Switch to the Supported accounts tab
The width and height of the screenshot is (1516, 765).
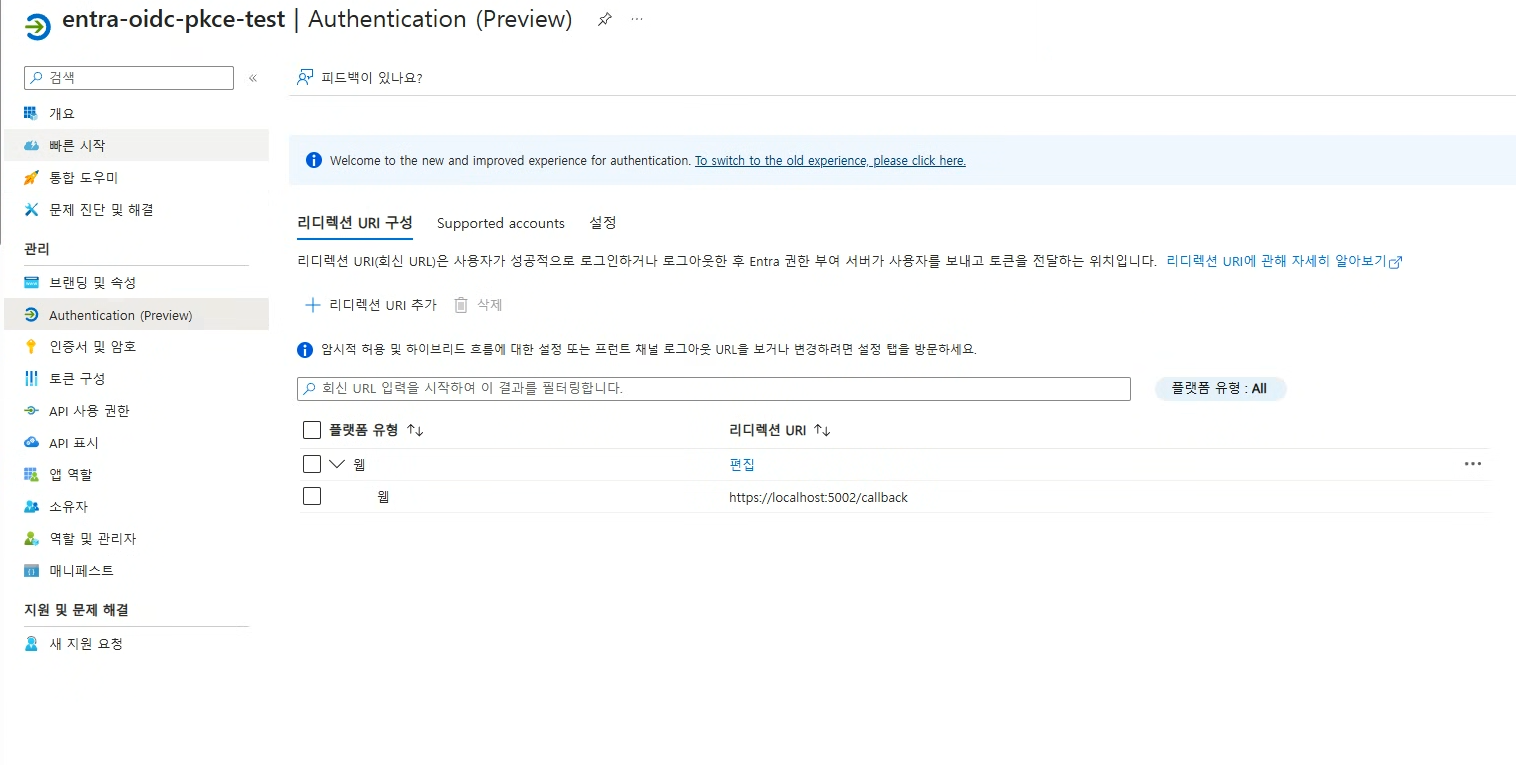point(501,223)
